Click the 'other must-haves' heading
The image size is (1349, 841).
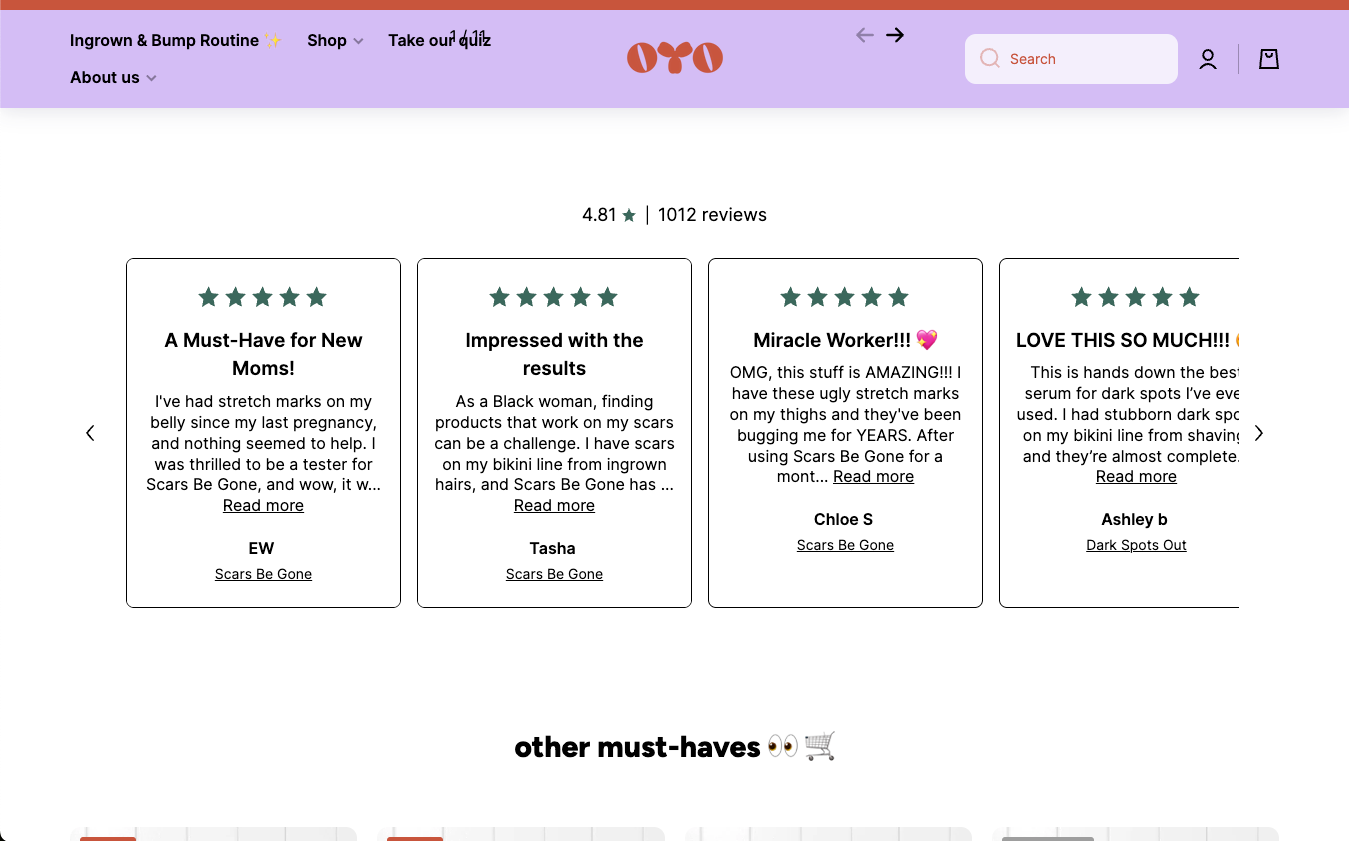675,747
